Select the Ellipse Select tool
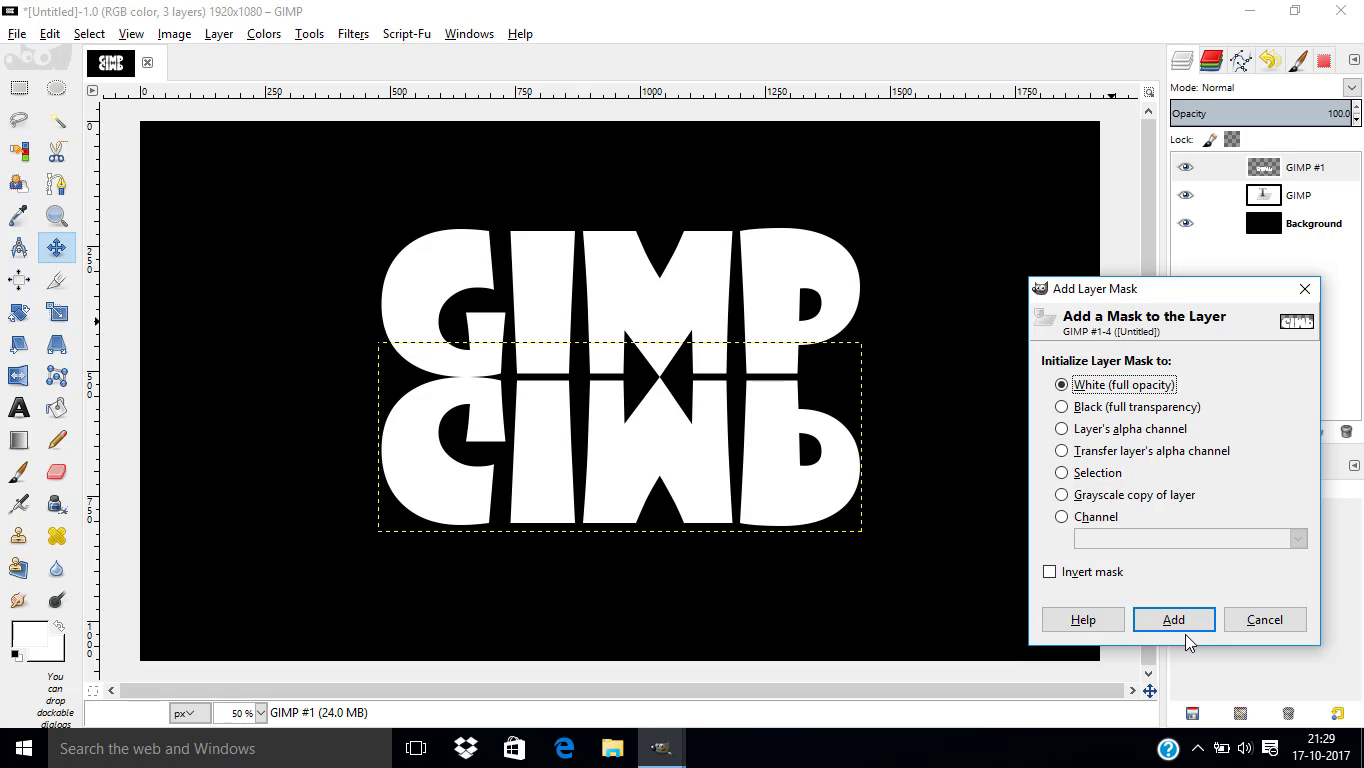Screen dimensions: 1364x768 click(x=57, y=88)
